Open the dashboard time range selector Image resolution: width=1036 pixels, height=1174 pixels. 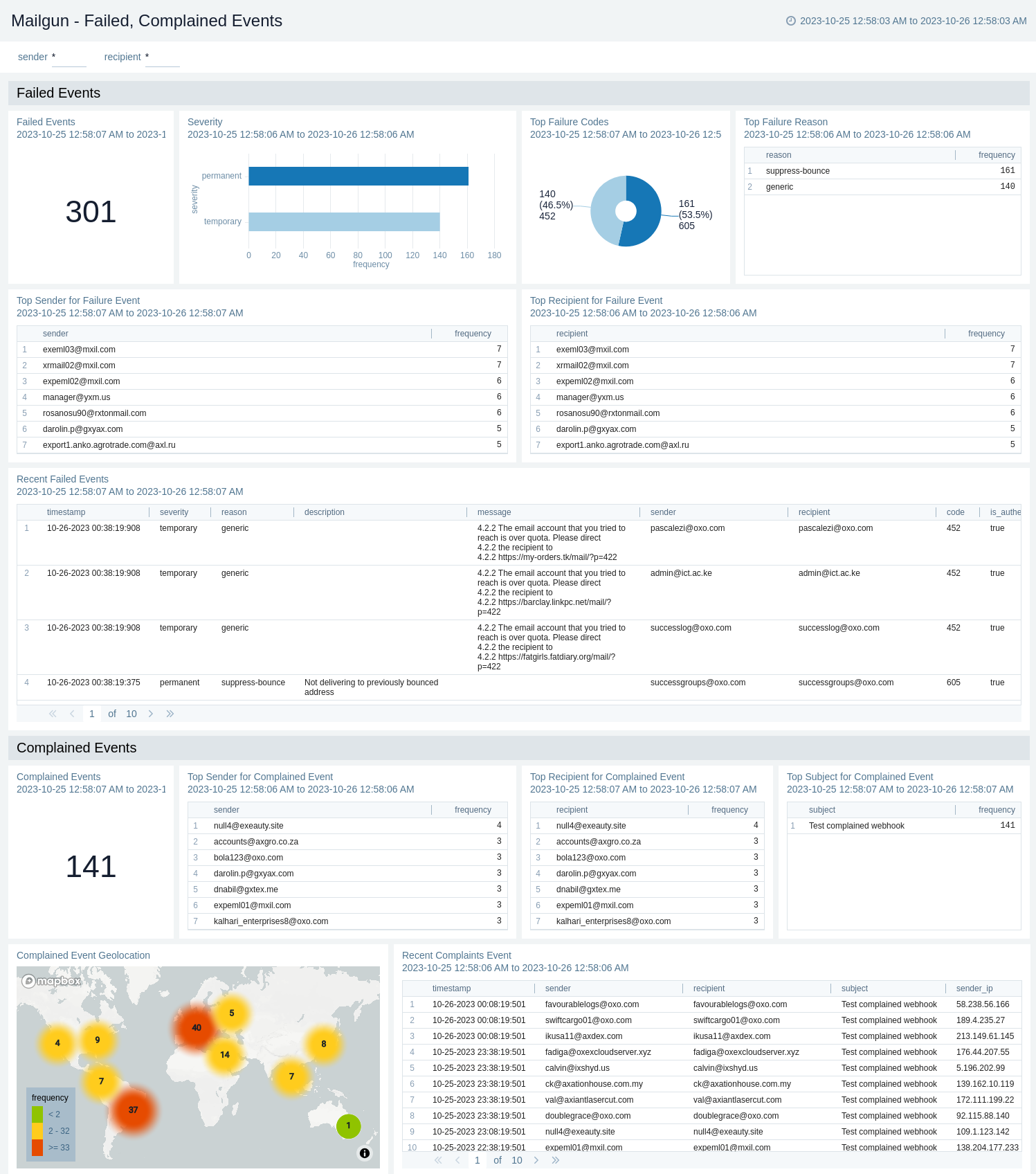[912, 21]
